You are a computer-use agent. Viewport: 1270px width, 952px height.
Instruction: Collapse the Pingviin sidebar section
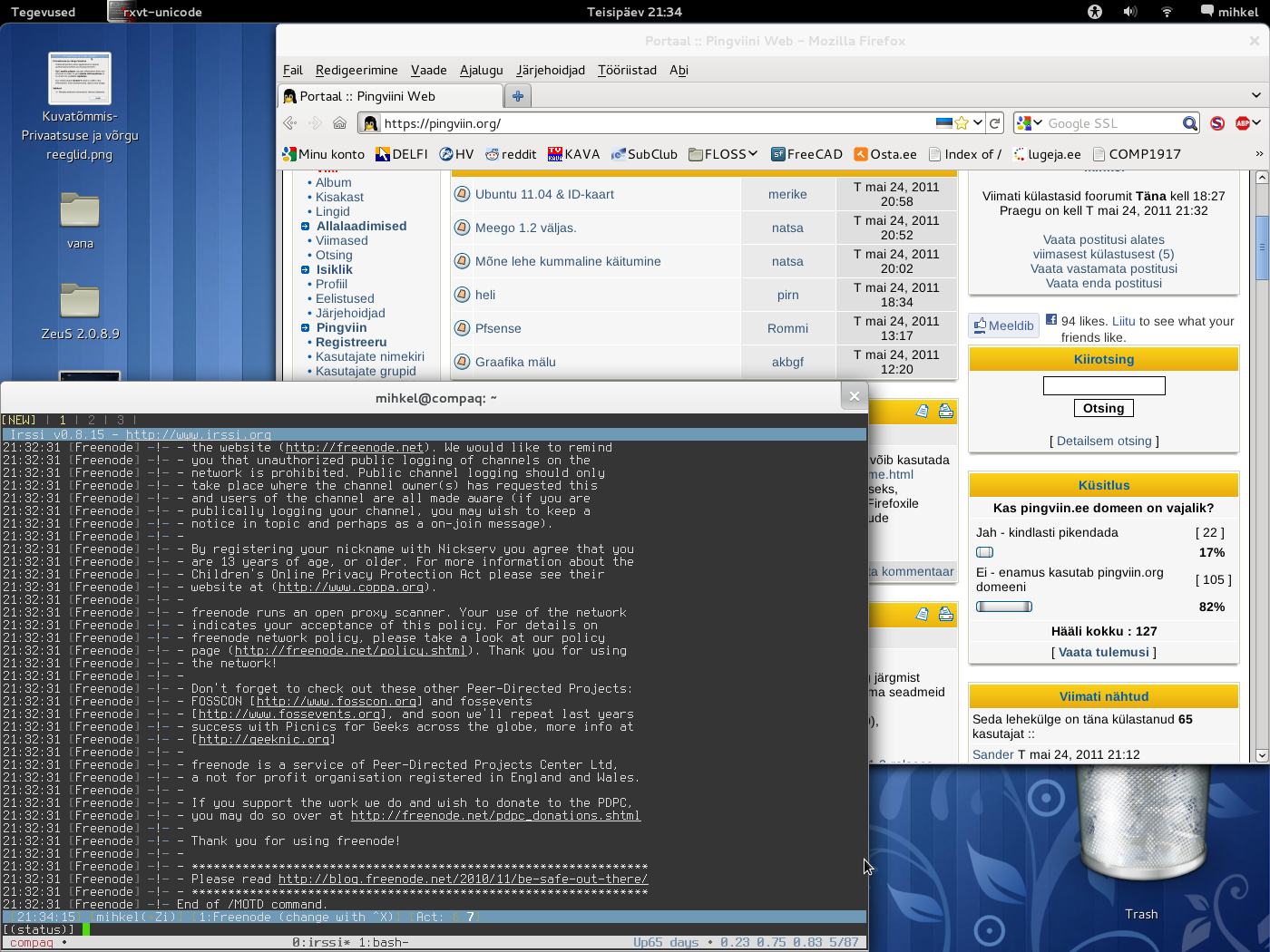[x=306, y=328]
